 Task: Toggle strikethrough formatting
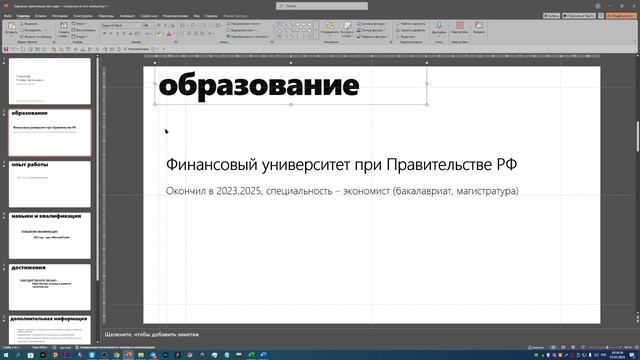131,33
